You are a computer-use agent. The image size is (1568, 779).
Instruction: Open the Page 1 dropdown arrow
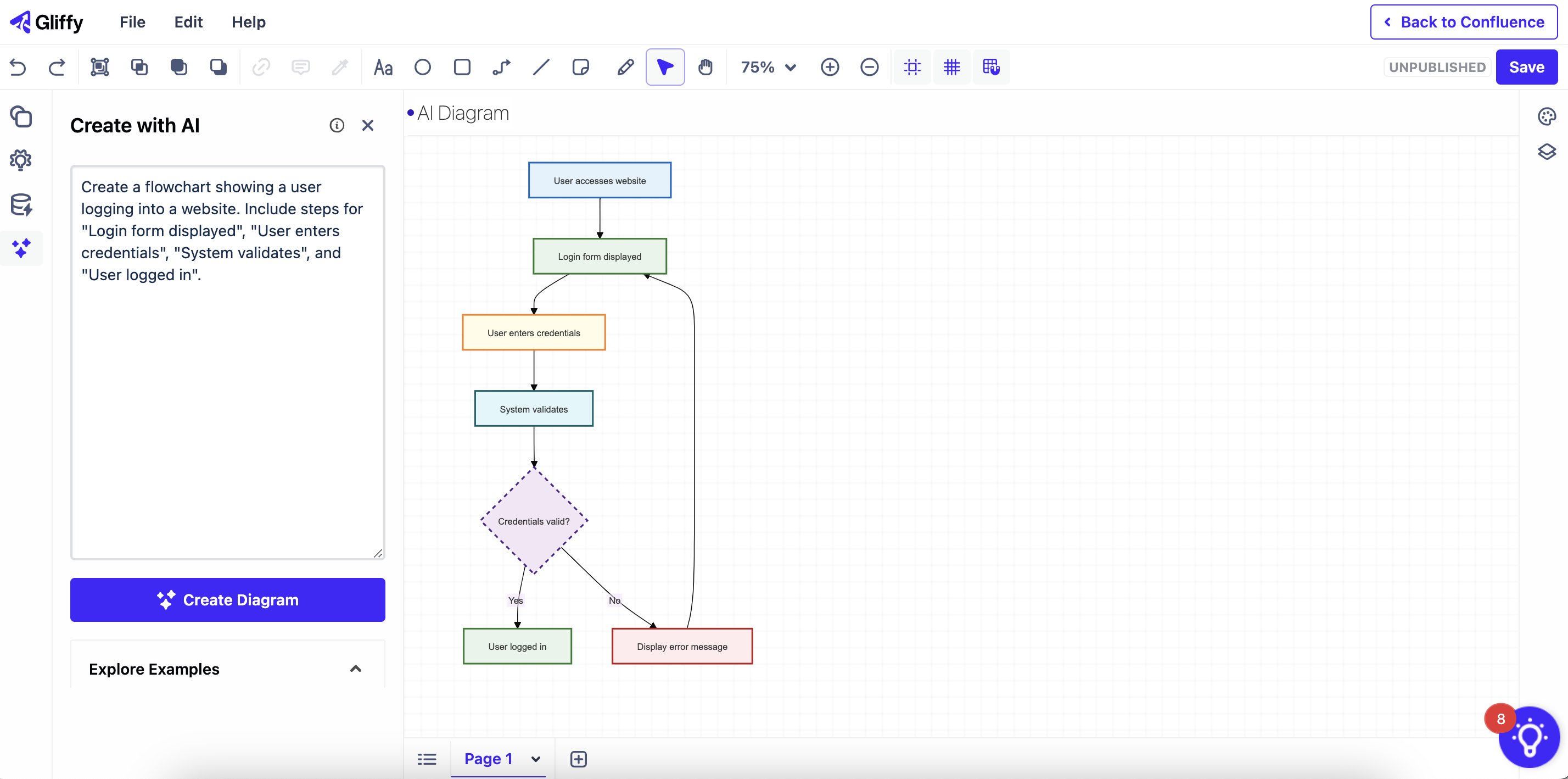tap(536, 759)
